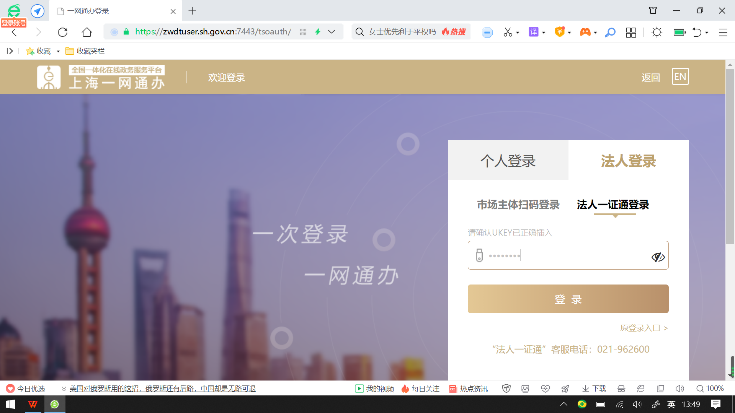Image resolution: width=735 pixels, height=413 pixels.
Task: Expand the translate extension dropdown arrow
Action: (x=544, y=33)
